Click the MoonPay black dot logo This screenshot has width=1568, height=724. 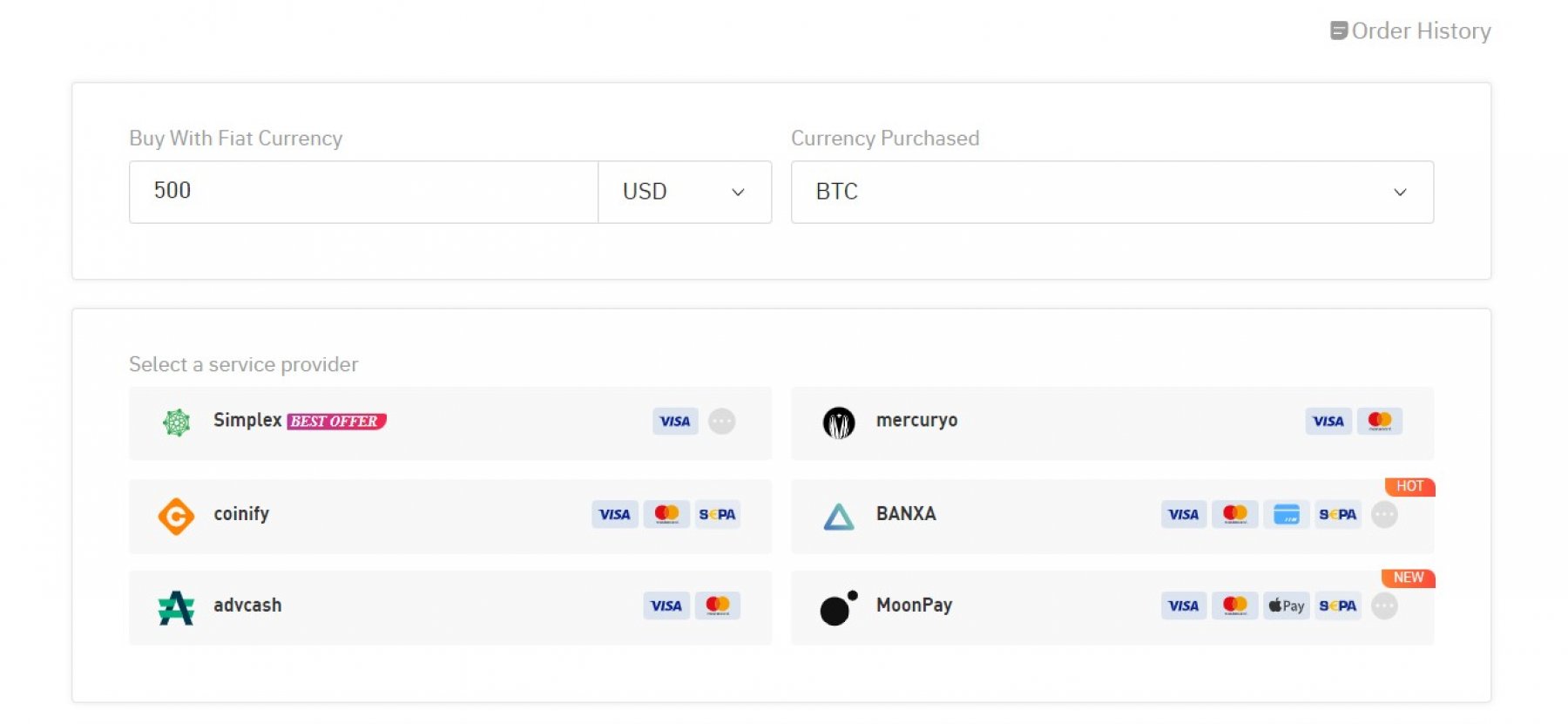[838, 608]
